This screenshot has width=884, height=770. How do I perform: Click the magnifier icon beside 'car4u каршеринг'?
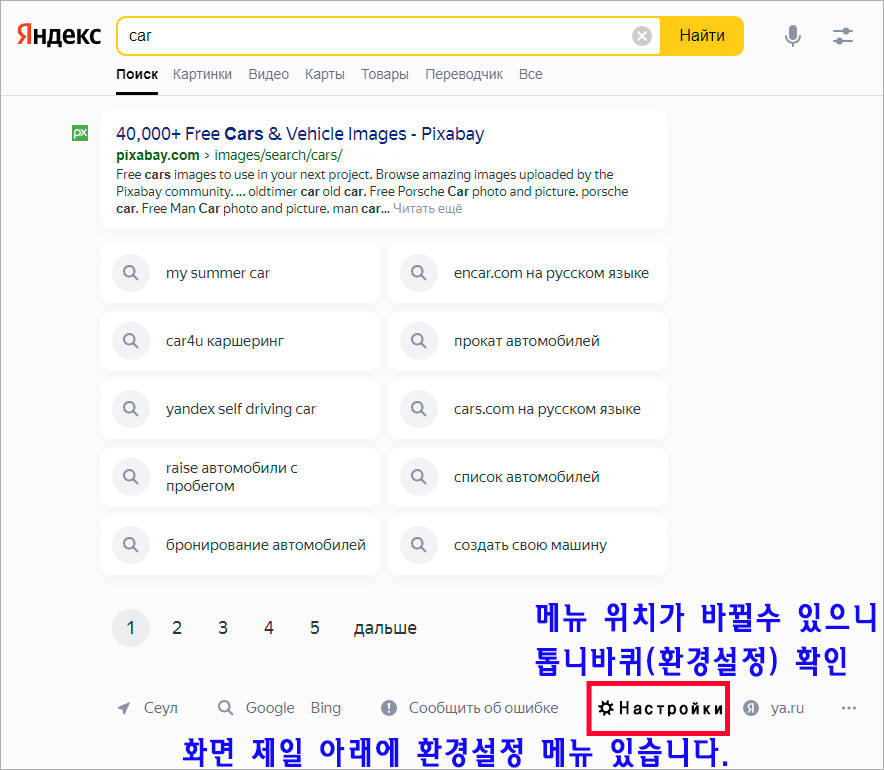click(131, 341)
